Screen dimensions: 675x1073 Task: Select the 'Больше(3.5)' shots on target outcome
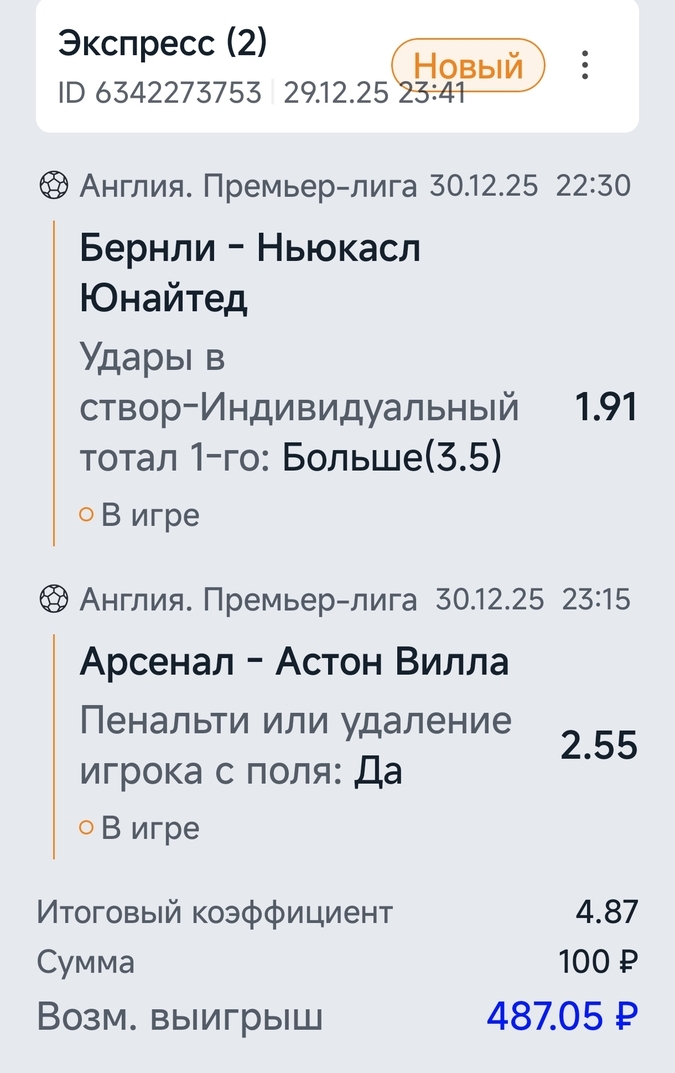pos(392,457)
